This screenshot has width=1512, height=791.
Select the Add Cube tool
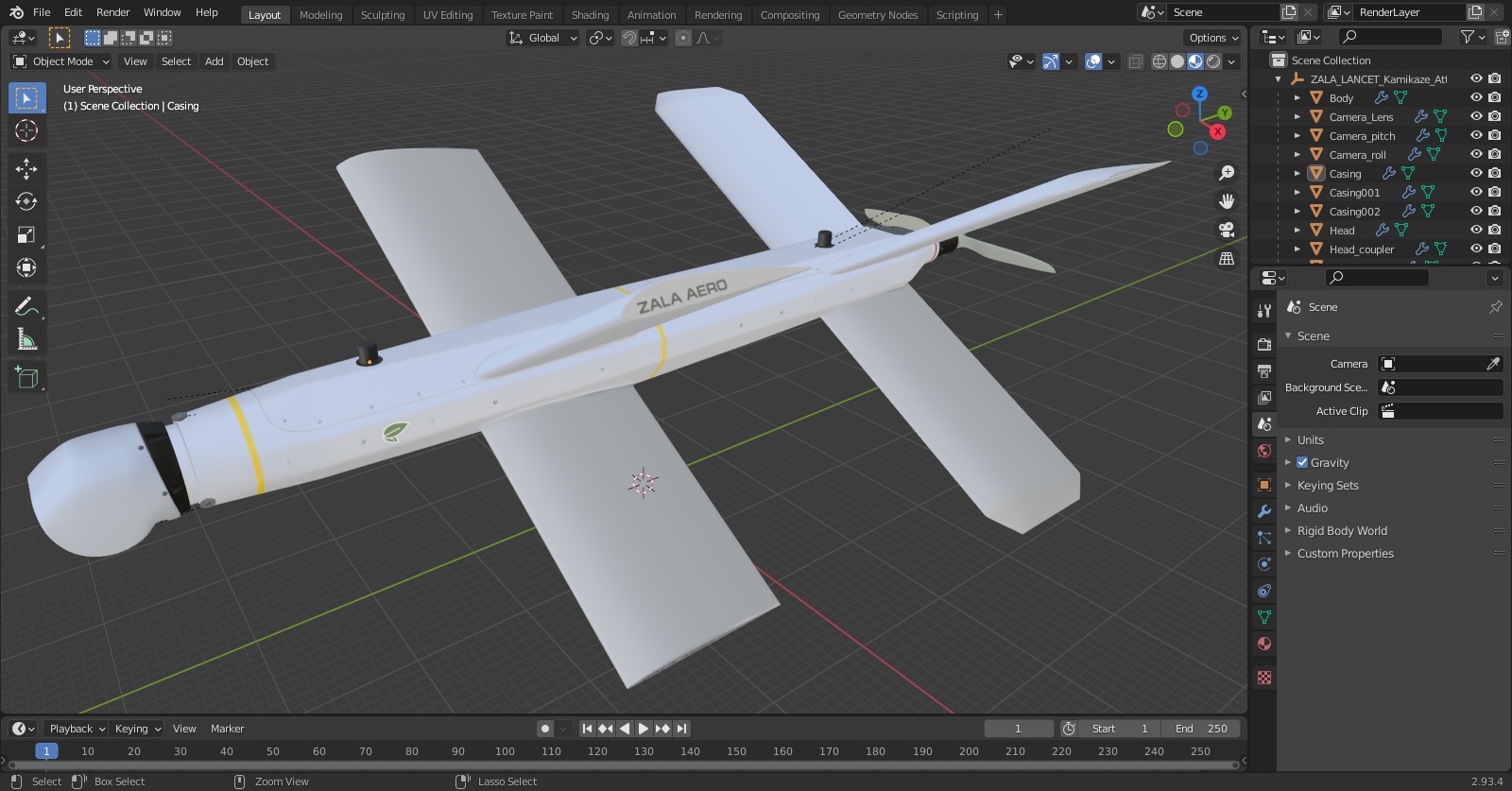26,378
